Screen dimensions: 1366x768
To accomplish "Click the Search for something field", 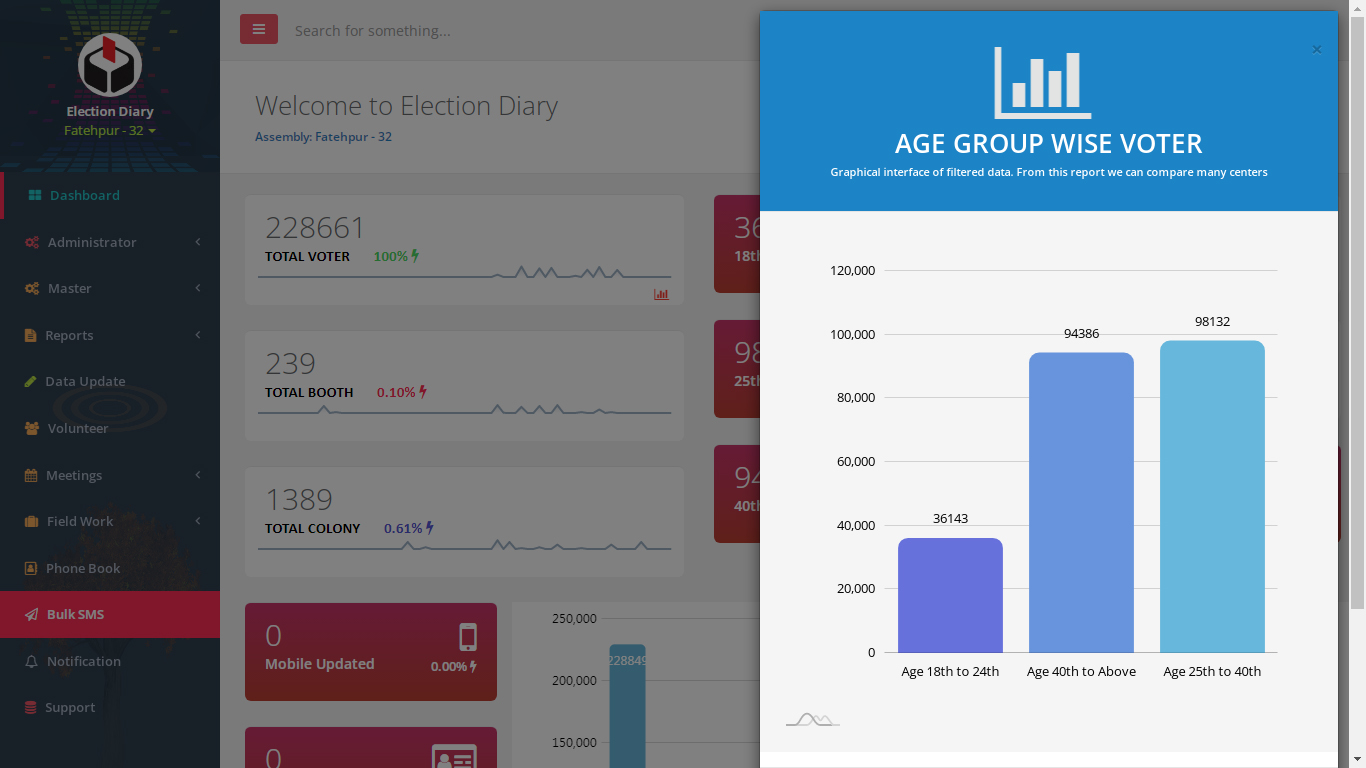I will coord(500,31).
